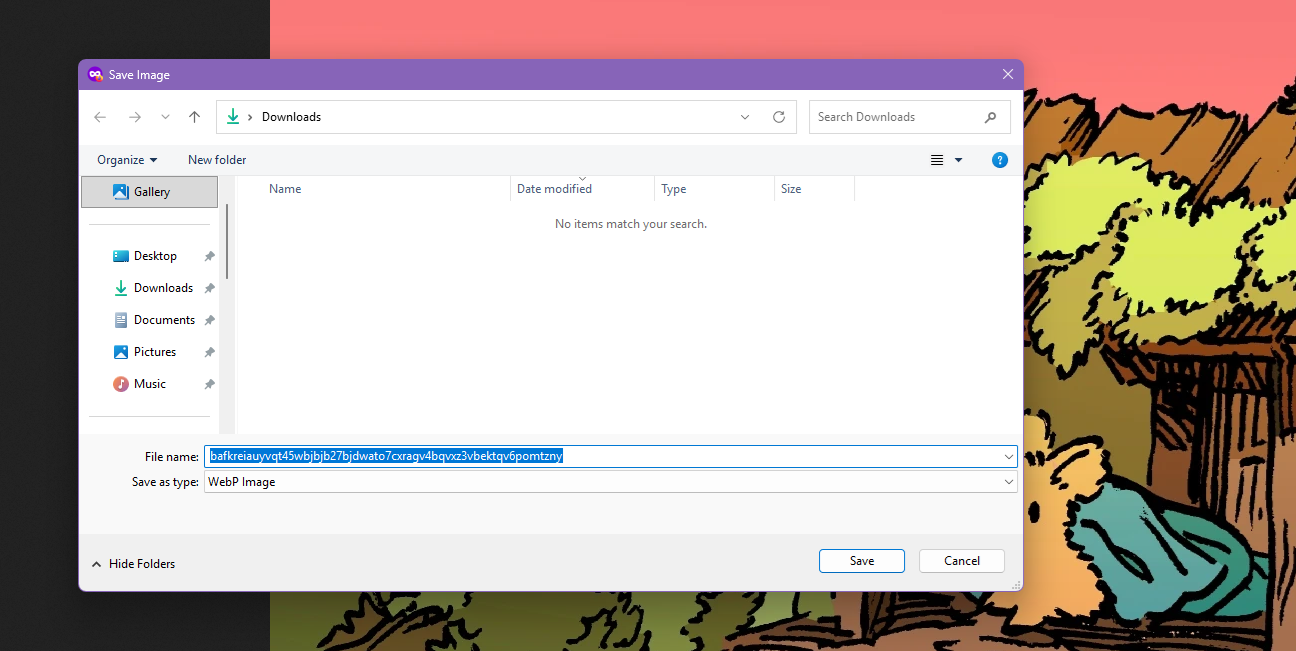Screen dimensions: 1296x651
Task: Select Gallery in the sidebar
Action: click(x=149, y=192)
